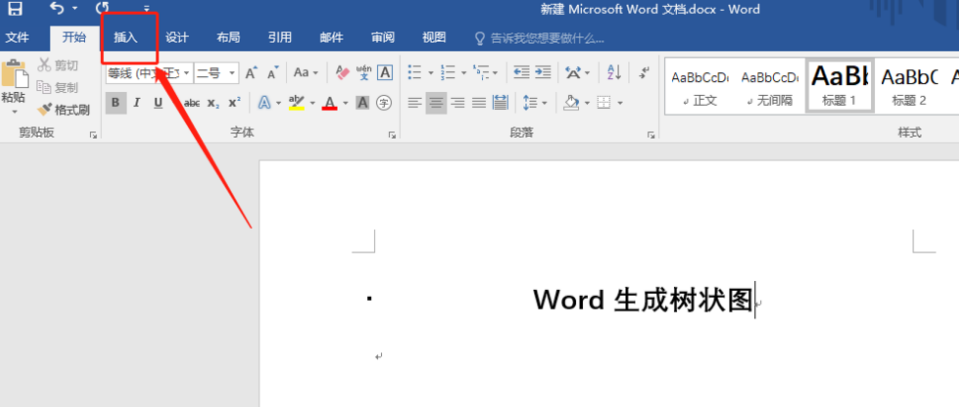Toggle Bold formatting
This screenshot has height=407, width=959.
click(116, 103)
